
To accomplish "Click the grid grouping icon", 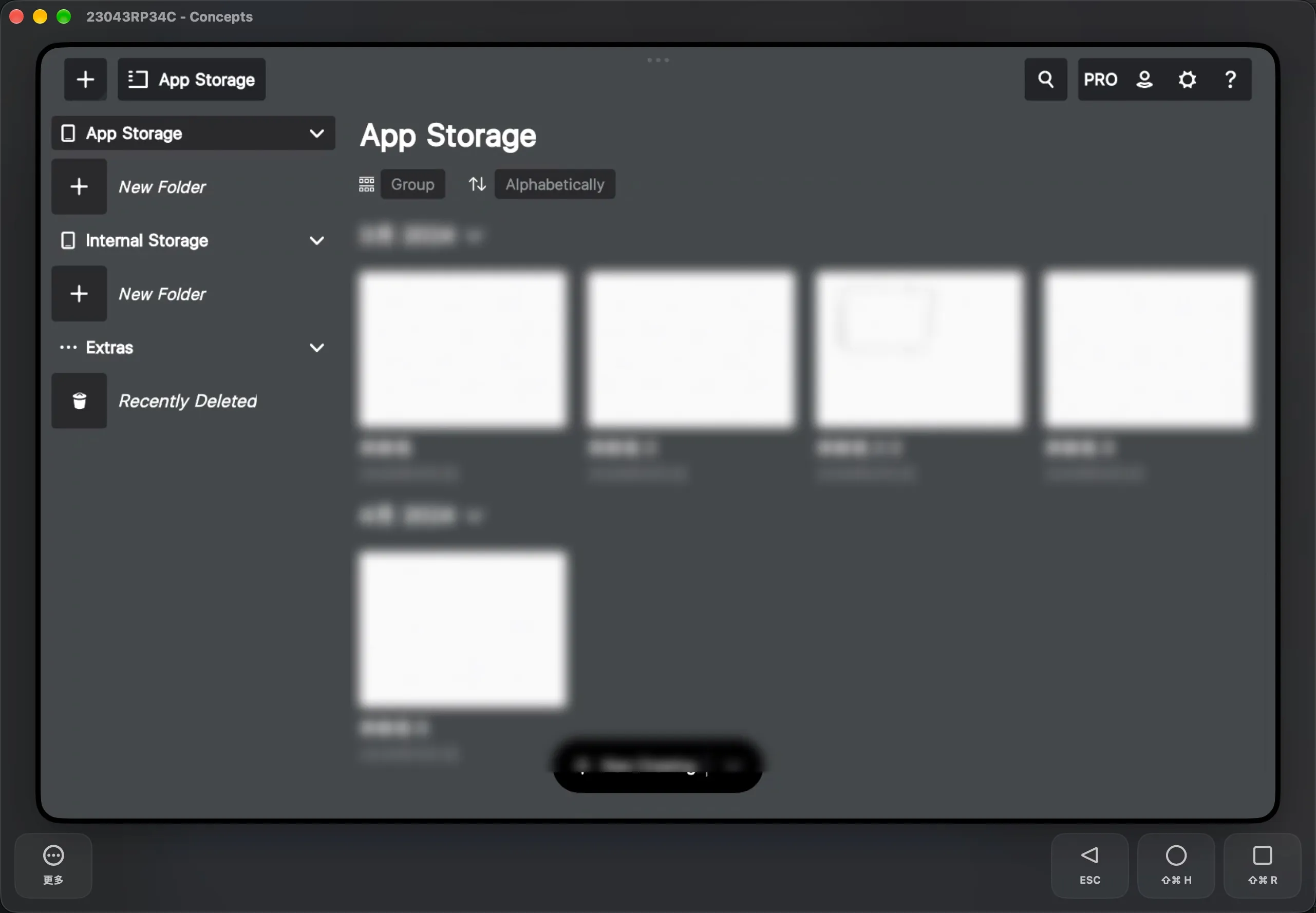I will pos(366,184).
